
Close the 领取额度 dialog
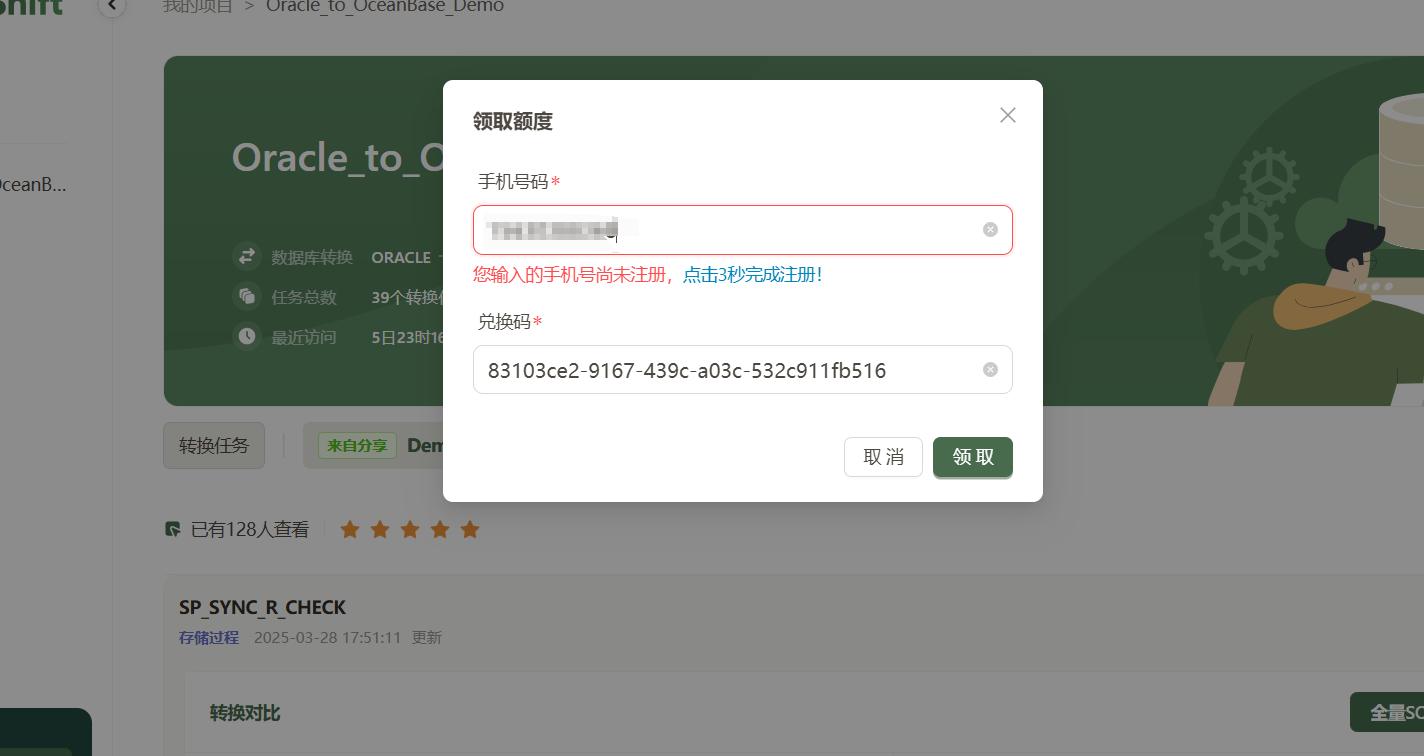(1007, 115)
